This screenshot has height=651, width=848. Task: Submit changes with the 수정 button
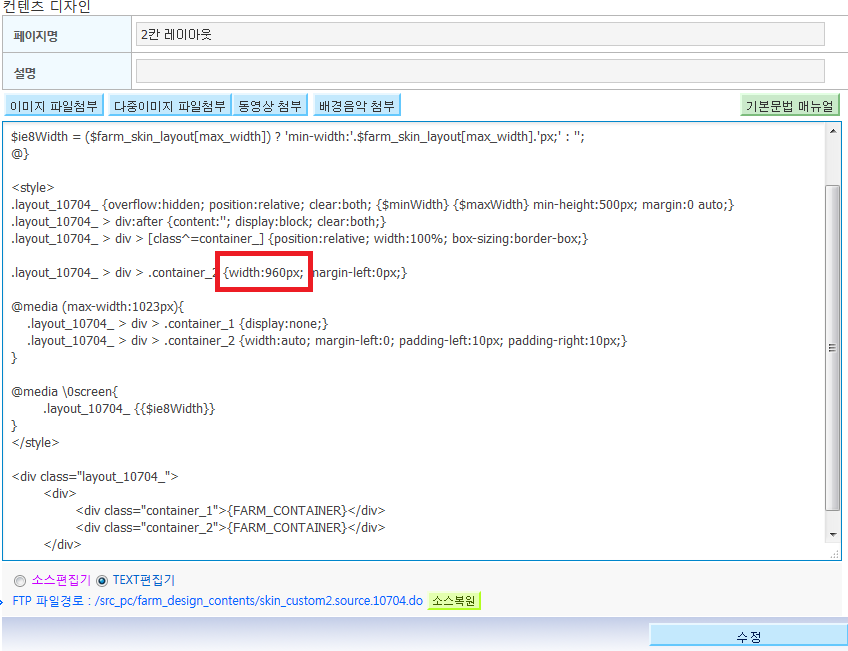(748, 636)
